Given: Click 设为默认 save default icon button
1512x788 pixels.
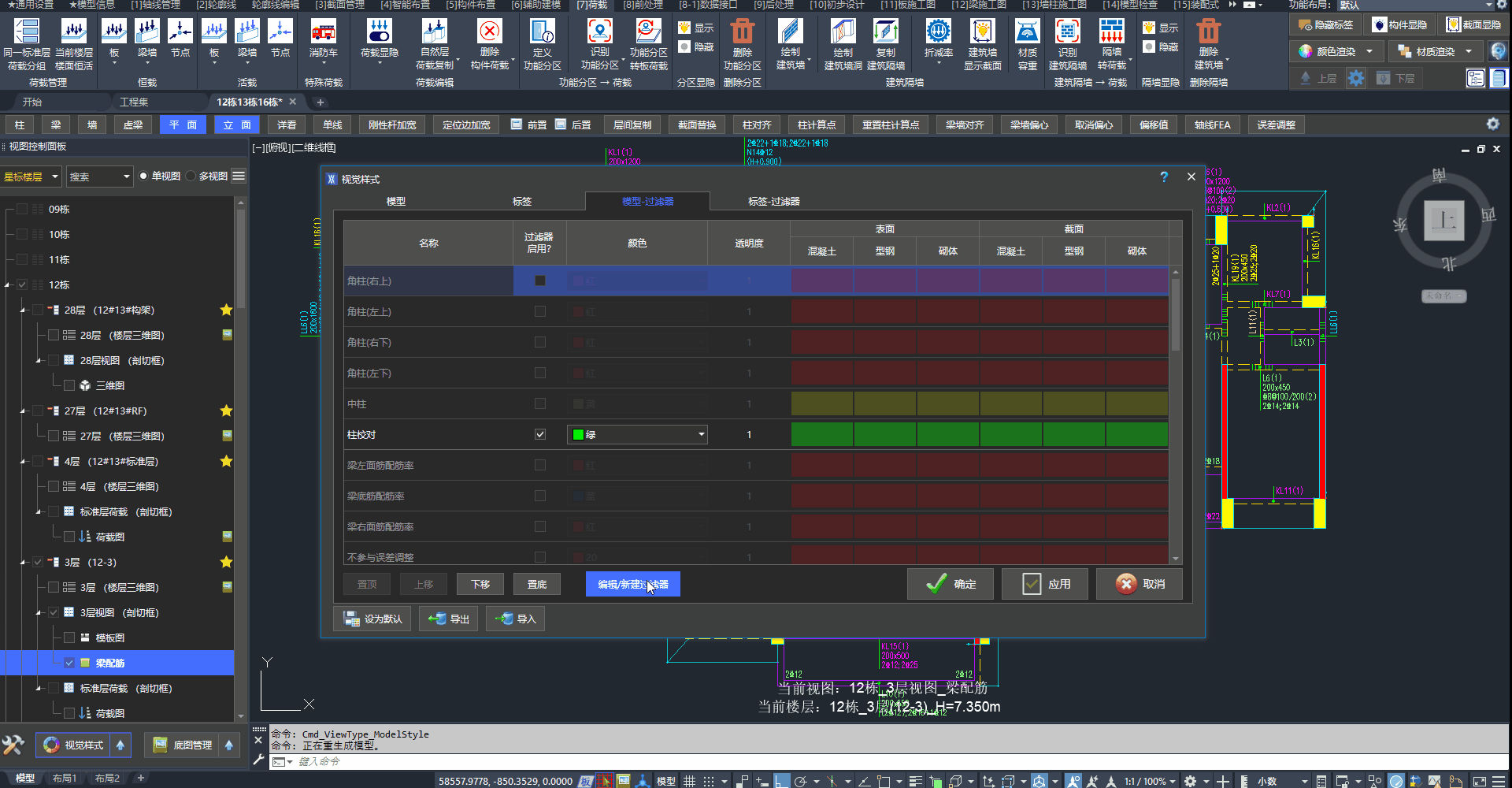Looking at the screenshot, I should pos(372,619).
